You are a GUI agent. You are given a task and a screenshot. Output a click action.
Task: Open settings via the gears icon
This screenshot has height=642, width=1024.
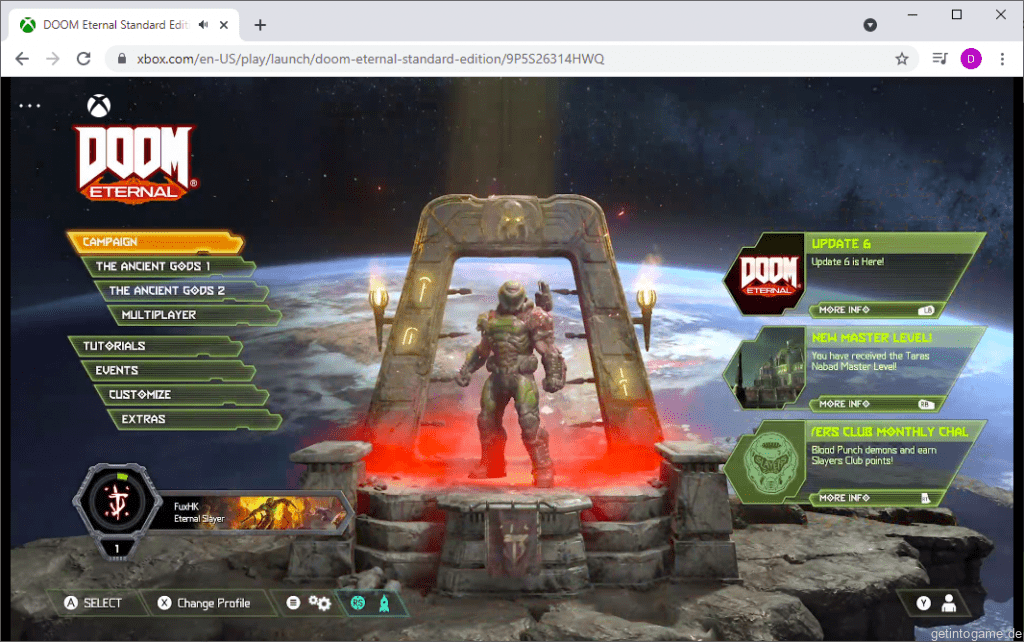coord(320,603)
